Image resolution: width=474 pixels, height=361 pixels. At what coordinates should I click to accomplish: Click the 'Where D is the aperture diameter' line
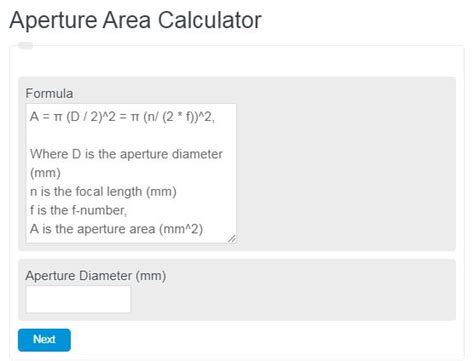(126, 154)
